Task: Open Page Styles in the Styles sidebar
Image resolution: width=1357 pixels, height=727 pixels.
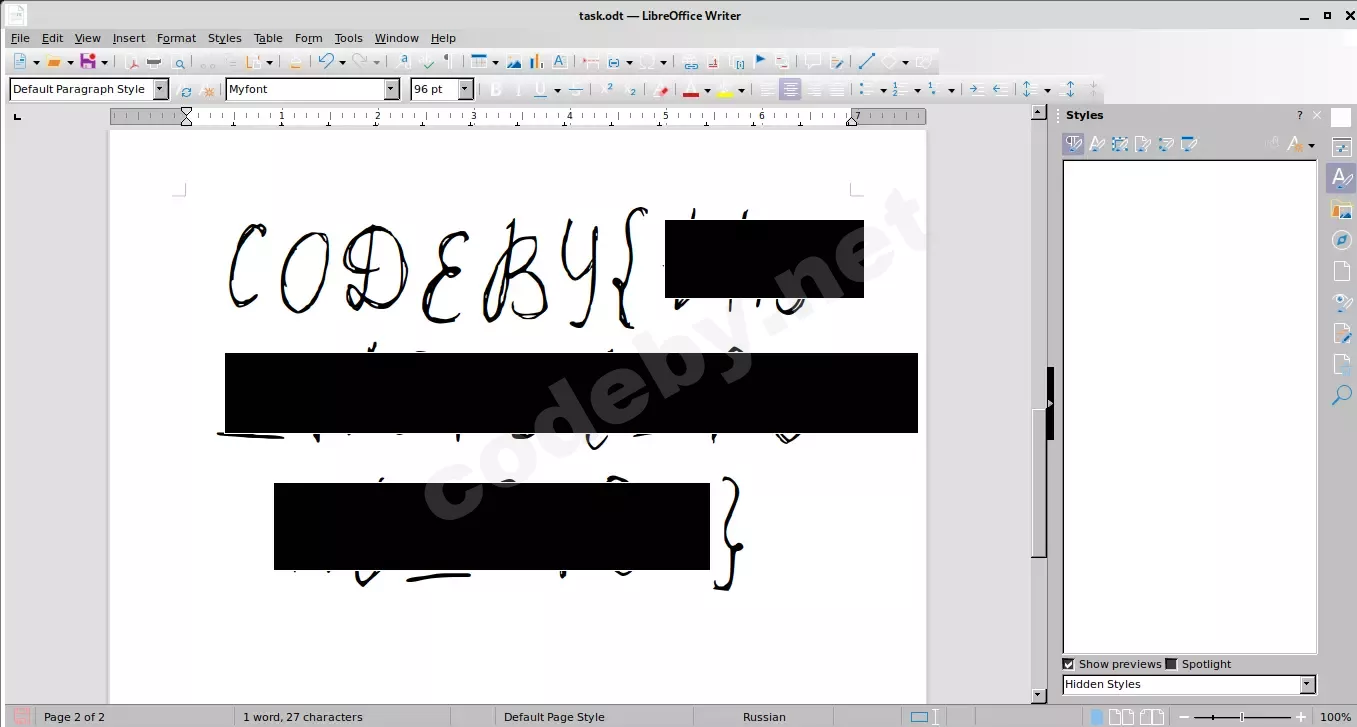Action: point(1143,143)
